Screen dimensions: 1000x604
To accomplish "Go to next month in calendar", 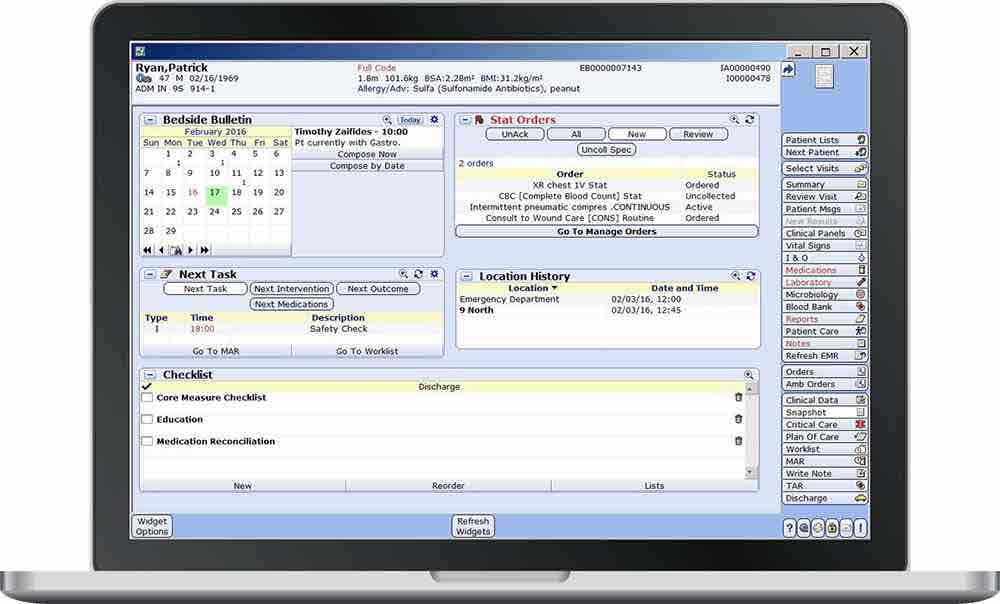I will [191, 250].
